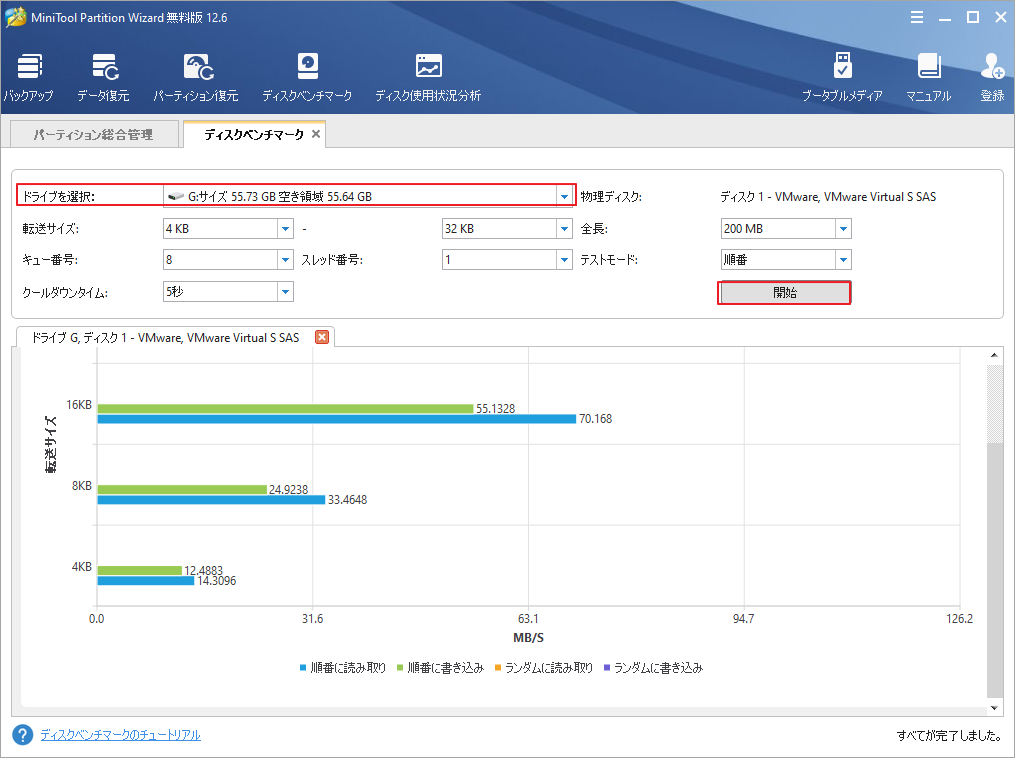Open the バックアップ tool
Screen dimensions: 1015x758
(x=29, y=76)
